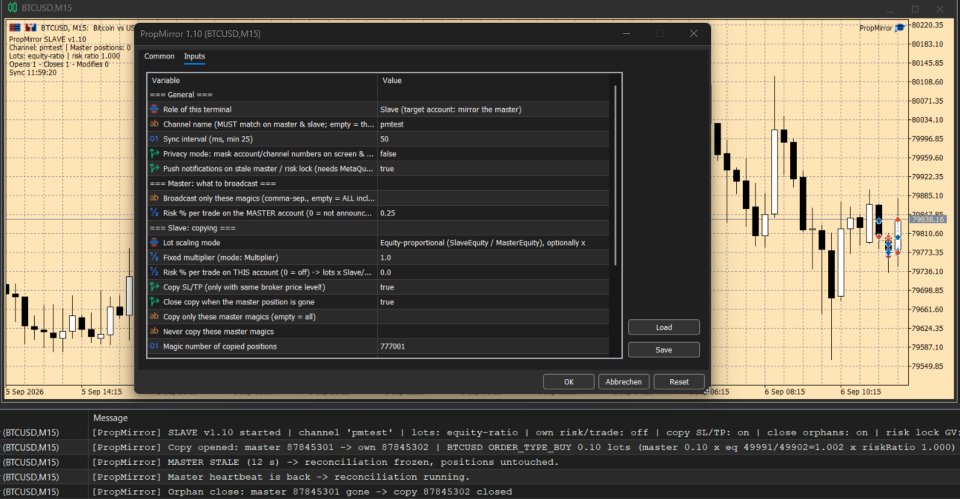This screenshot has height=499, width=960.
Task: Click the ½ icon beside Fixed multiplier
Action: (x=154, y=257)
